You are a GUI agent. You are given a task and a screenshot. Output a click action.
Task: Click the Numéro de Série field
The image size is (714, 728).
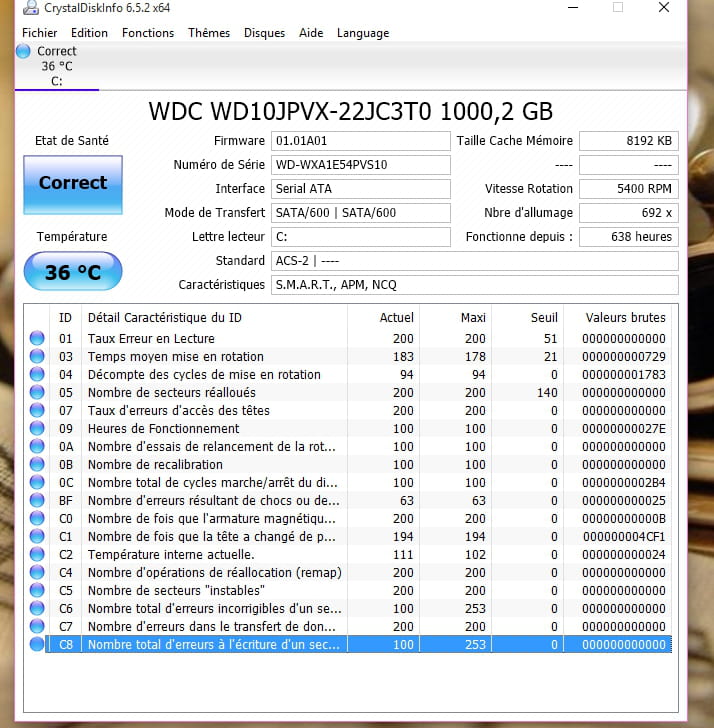coord(361,165)
